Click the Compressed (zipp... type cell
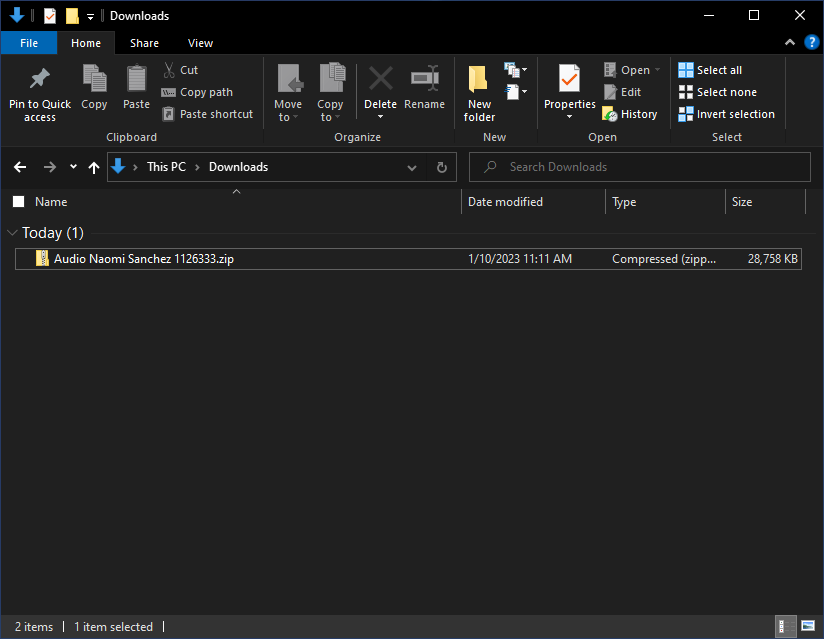Image resolution: width=824 pixels, height=639 pixels. (664, 259)
